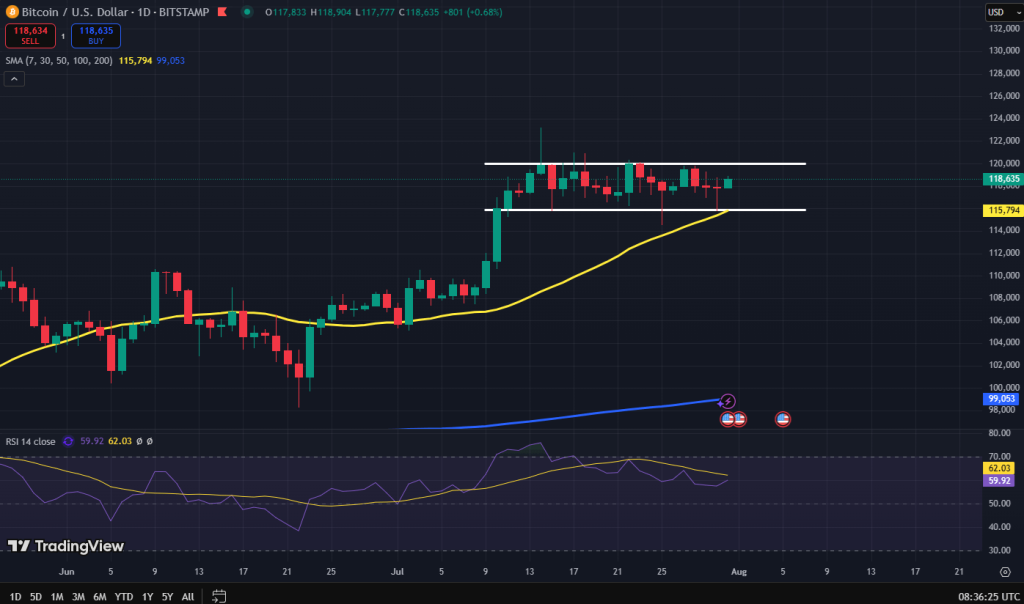Choose the YTD time range
Viewport: 1024px width, 604px height.
point(124,597)
